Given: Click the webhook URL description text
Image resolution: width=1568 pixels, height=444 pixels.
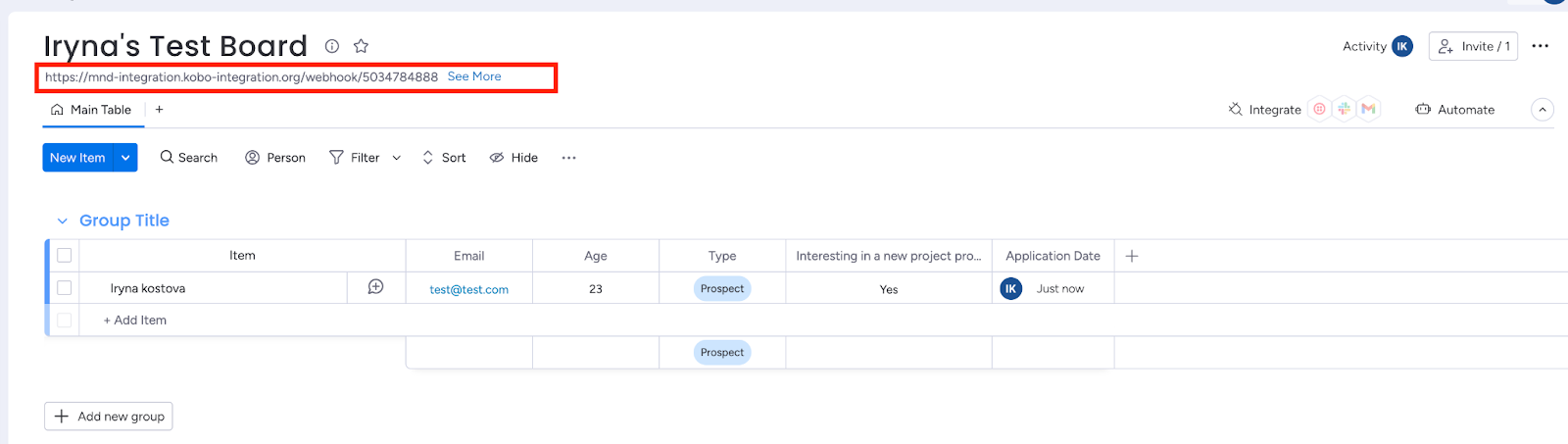Looking at the screenshot, I should 241,76.
